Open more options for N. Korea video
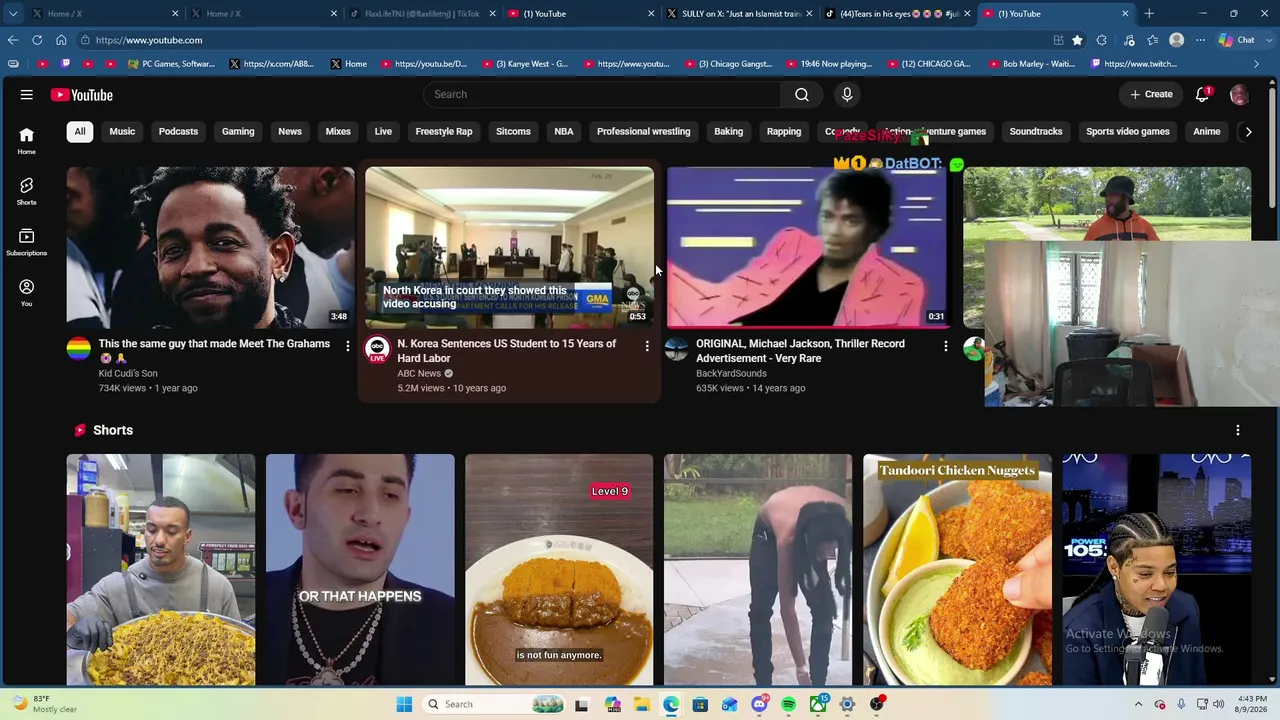 [x=647, y=346]
